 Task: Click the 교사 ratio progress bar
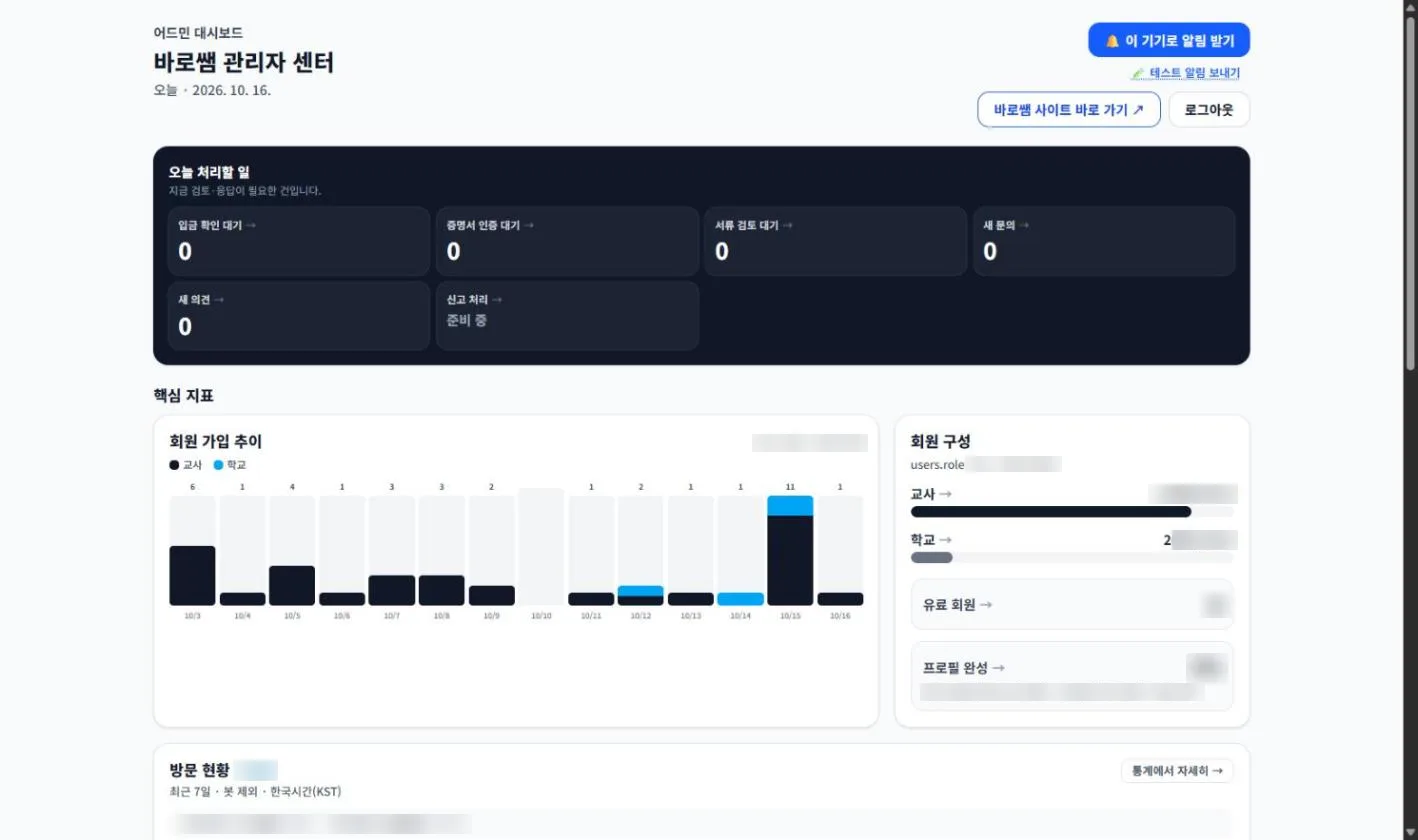(1072, 512)
